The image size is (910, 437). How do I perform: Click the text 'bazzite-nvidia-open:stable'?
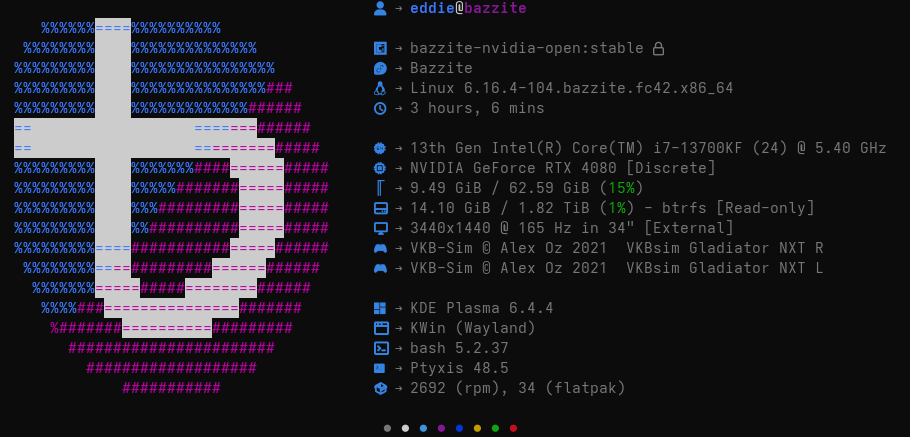(x=526, y=48)
